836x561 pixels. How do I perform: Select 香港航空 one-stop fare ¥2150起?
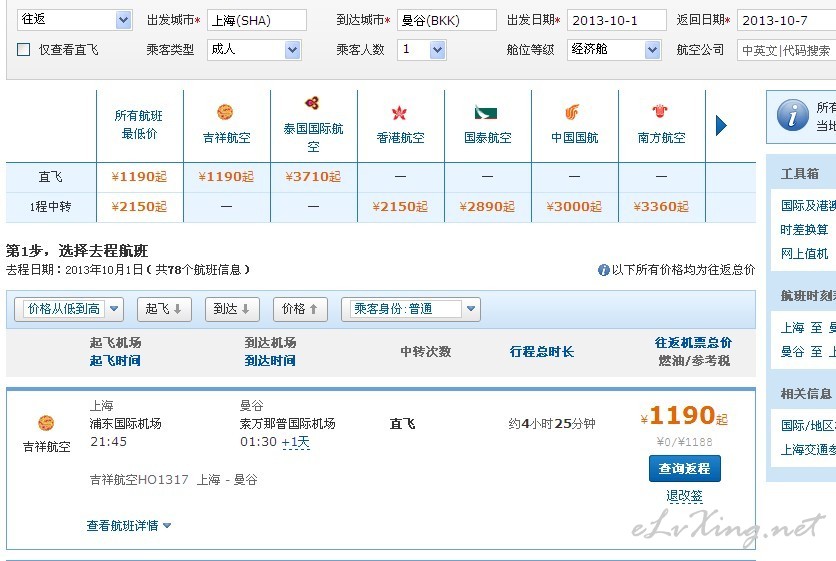click(x=400, y=206)
